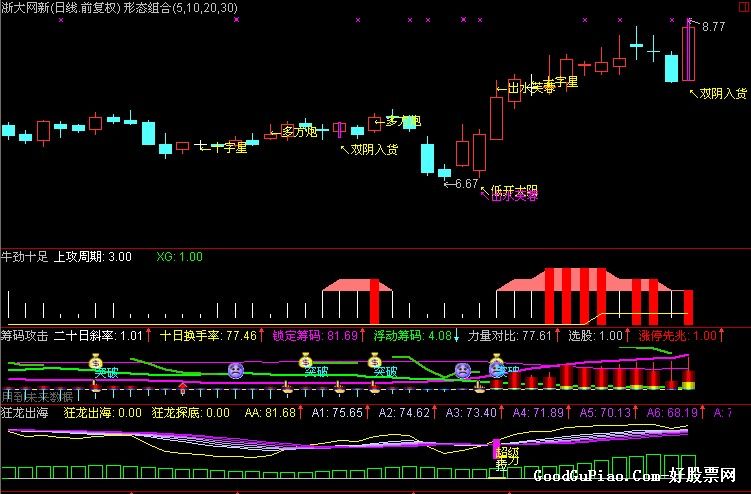Click the 浮动筹码: 4.08 reading
This screenshot has height=494, width=751.
tap(413, 336)
